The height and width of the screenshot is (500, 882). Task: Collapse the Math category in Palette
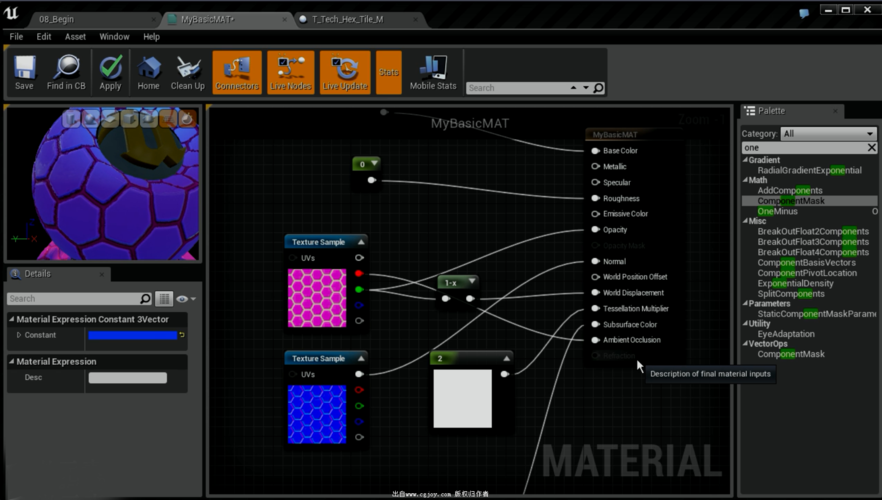tap(745, 181)
